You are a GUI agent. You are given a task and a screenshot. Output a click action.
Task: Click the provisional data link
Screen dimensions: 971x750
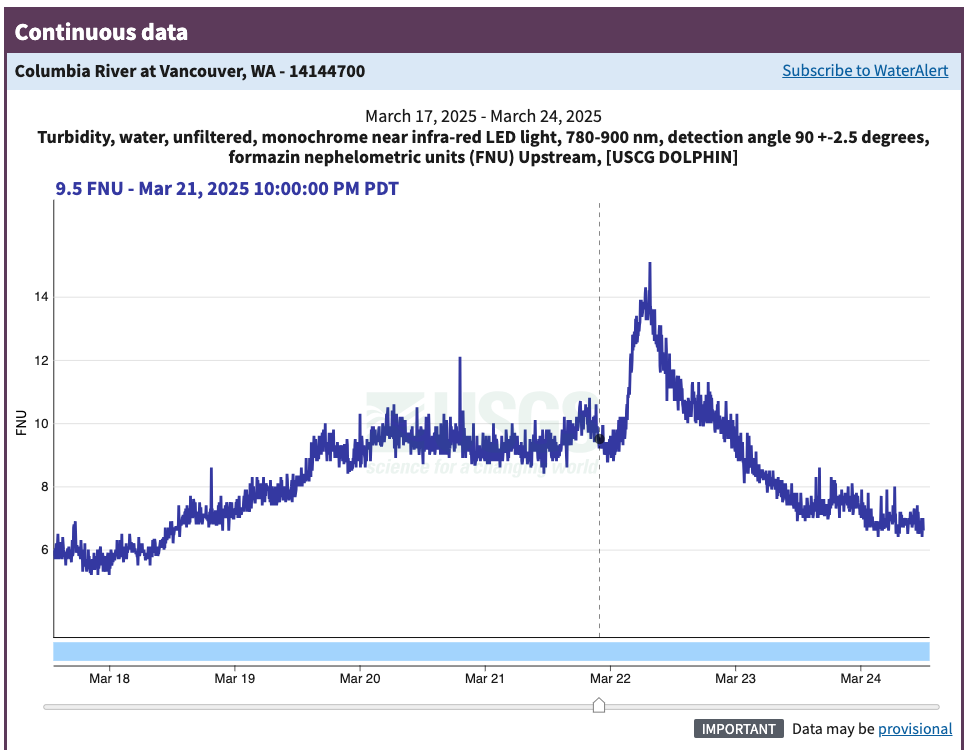(x=914, y=729)
